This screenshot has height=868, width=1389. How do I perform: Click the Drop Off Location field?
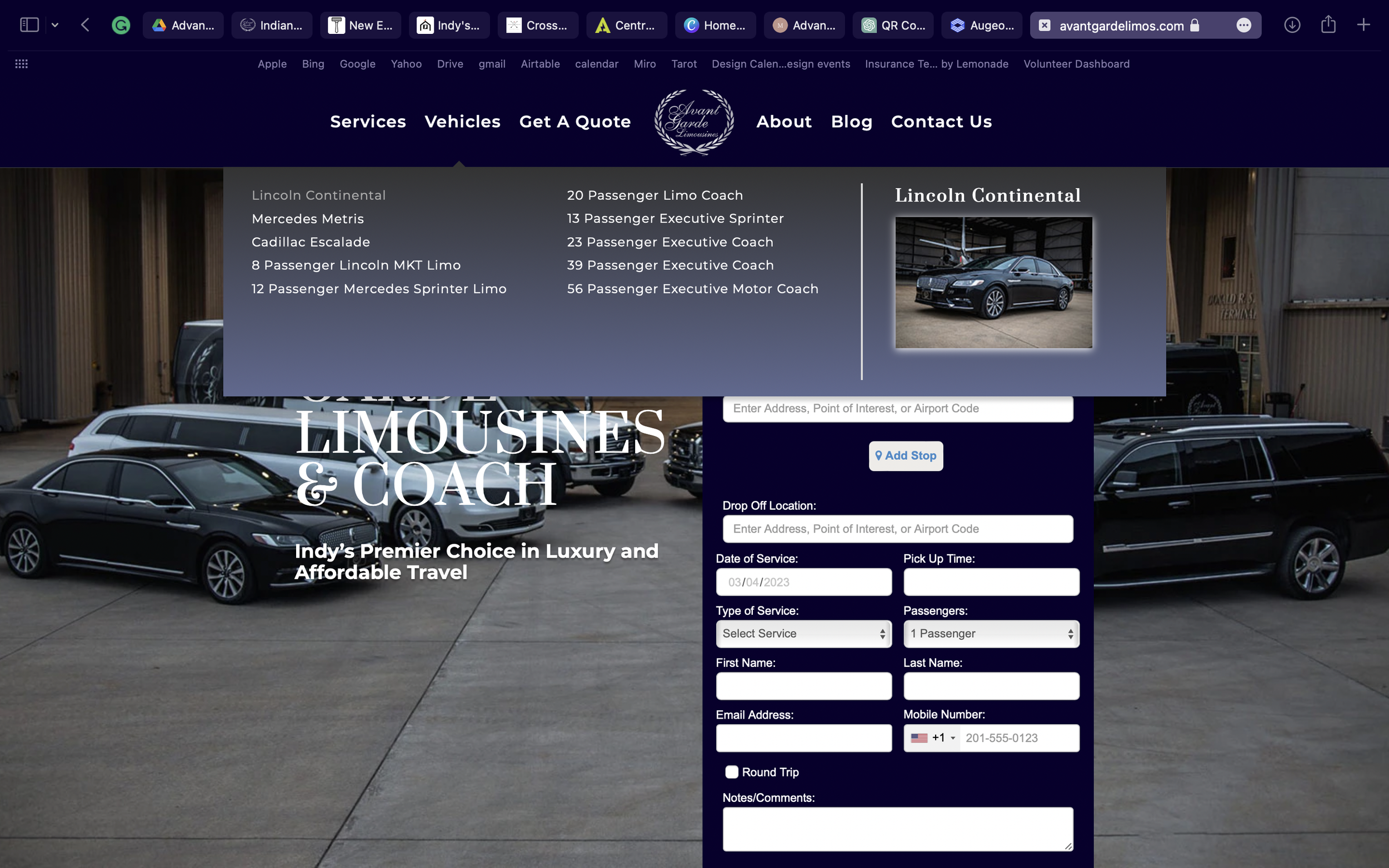[897, 529]
